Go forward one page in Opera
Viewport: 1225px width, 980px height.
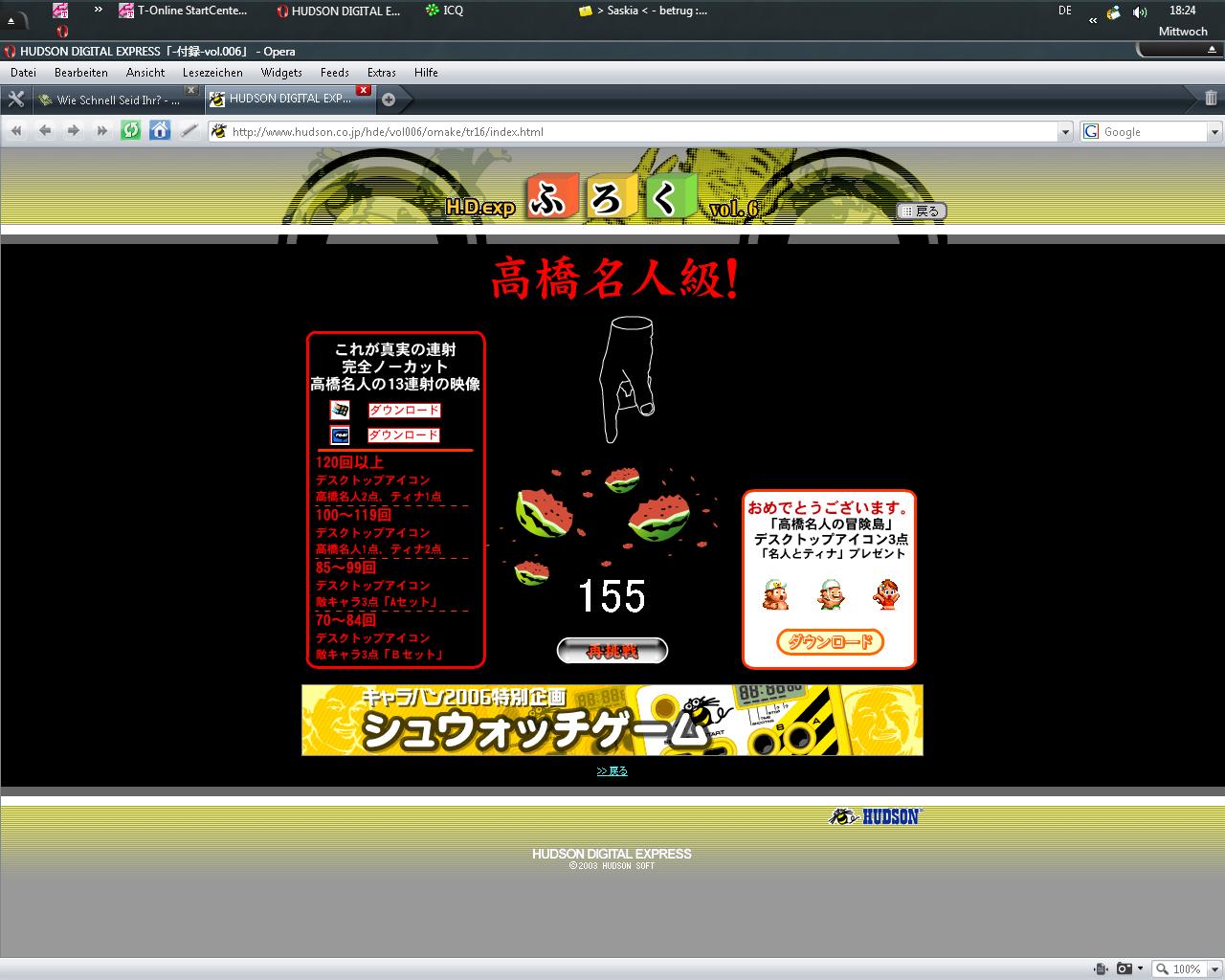(x=73, y=131)
